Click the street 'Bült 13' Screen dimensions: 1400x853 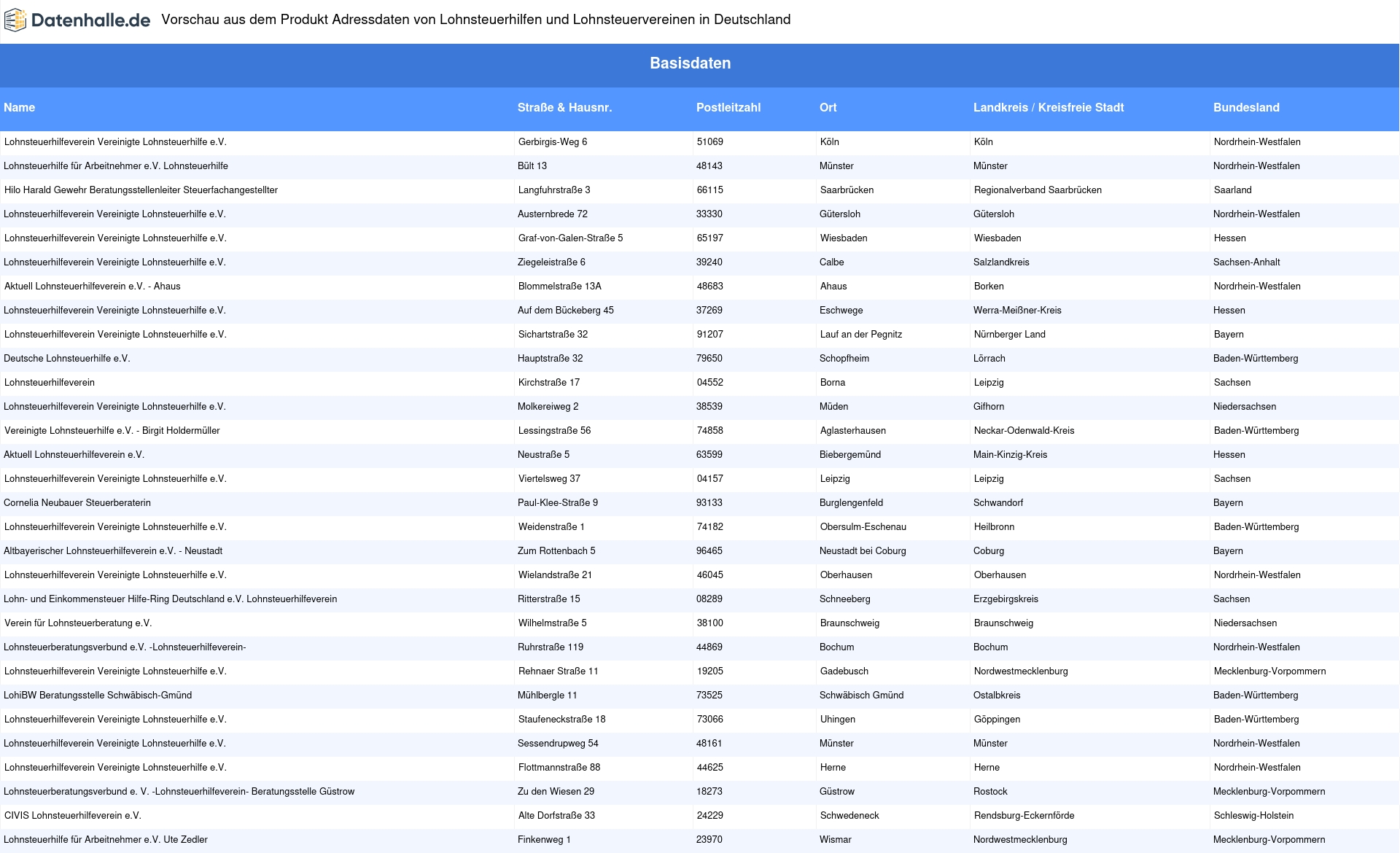pos(532,165)
